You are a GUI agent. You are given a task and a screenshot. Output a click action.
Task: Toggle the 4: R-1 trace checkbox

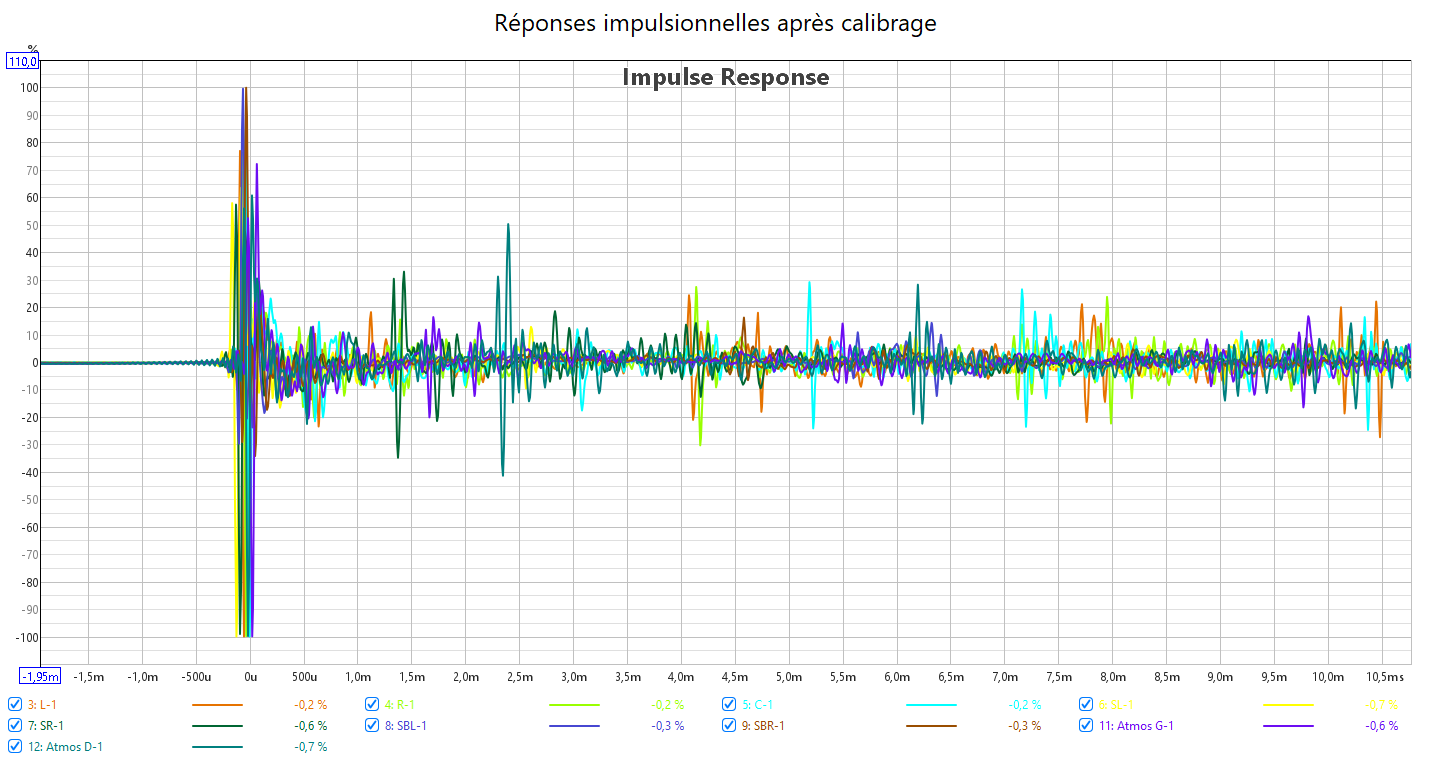372,704
